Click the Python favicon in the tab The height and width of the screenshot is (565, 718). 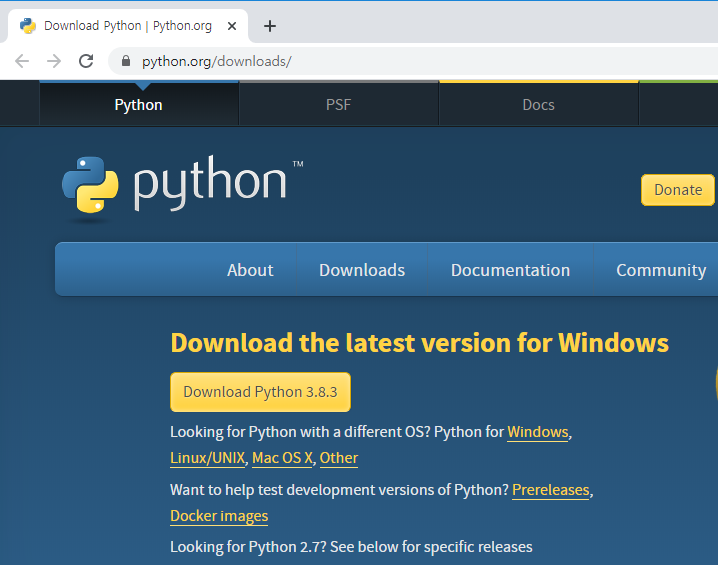point(28,26)
